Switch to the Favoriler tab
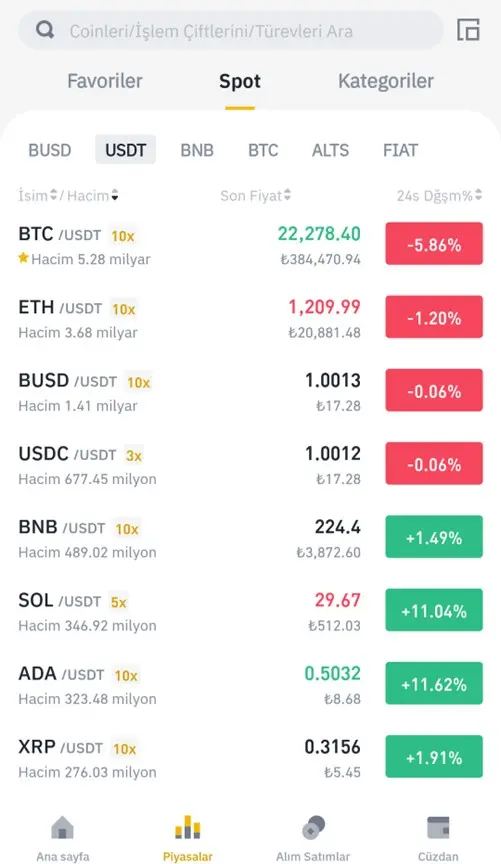 105,81
